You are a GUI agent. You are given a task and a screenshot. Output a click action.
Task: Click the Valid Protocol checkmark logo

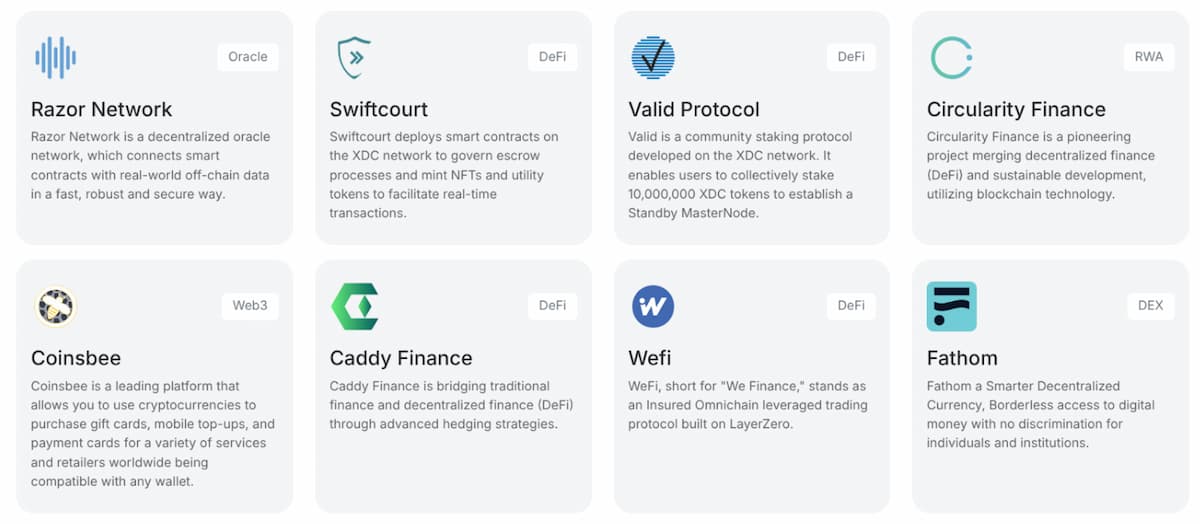[x=653, y=57]
